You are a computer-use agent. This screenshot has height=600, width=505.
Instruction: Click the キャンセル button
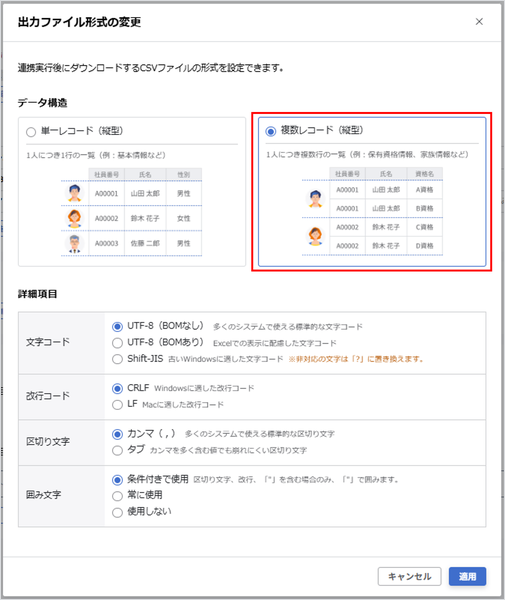click(x=409, y=576)
